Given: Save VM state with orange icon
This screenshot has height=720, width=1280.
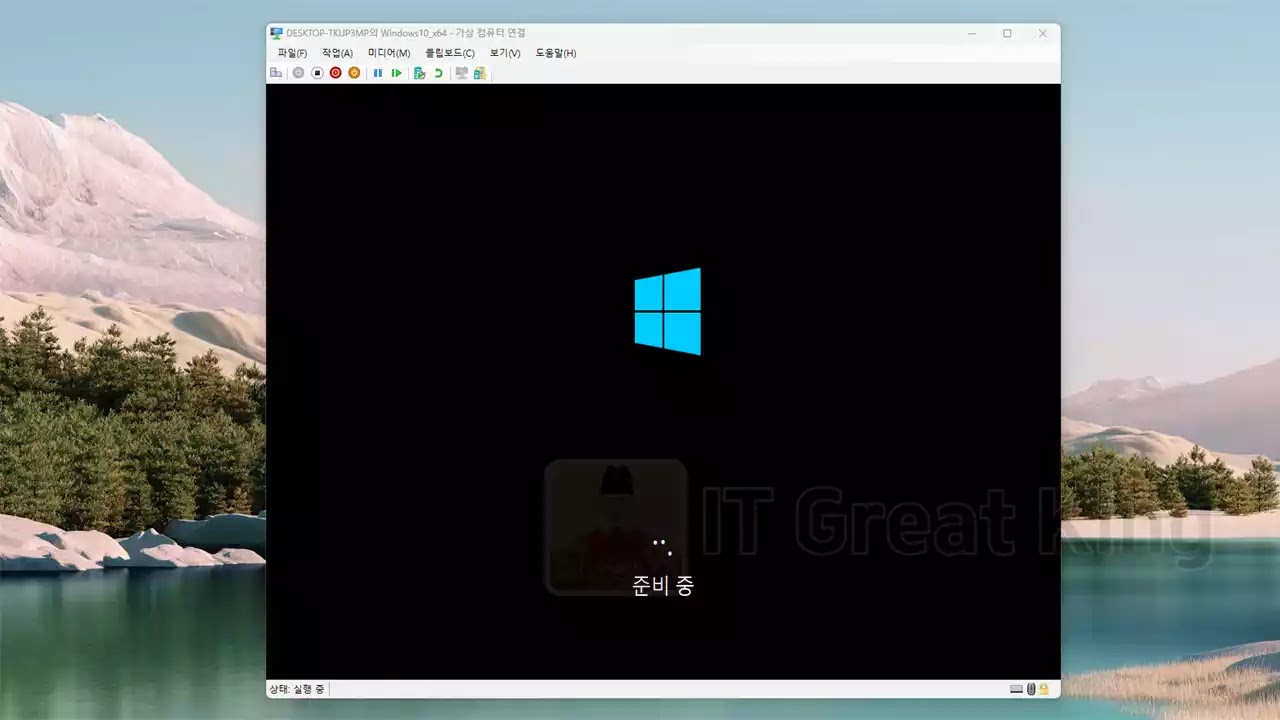Looking at the screenshot, I should coord(354,73).
